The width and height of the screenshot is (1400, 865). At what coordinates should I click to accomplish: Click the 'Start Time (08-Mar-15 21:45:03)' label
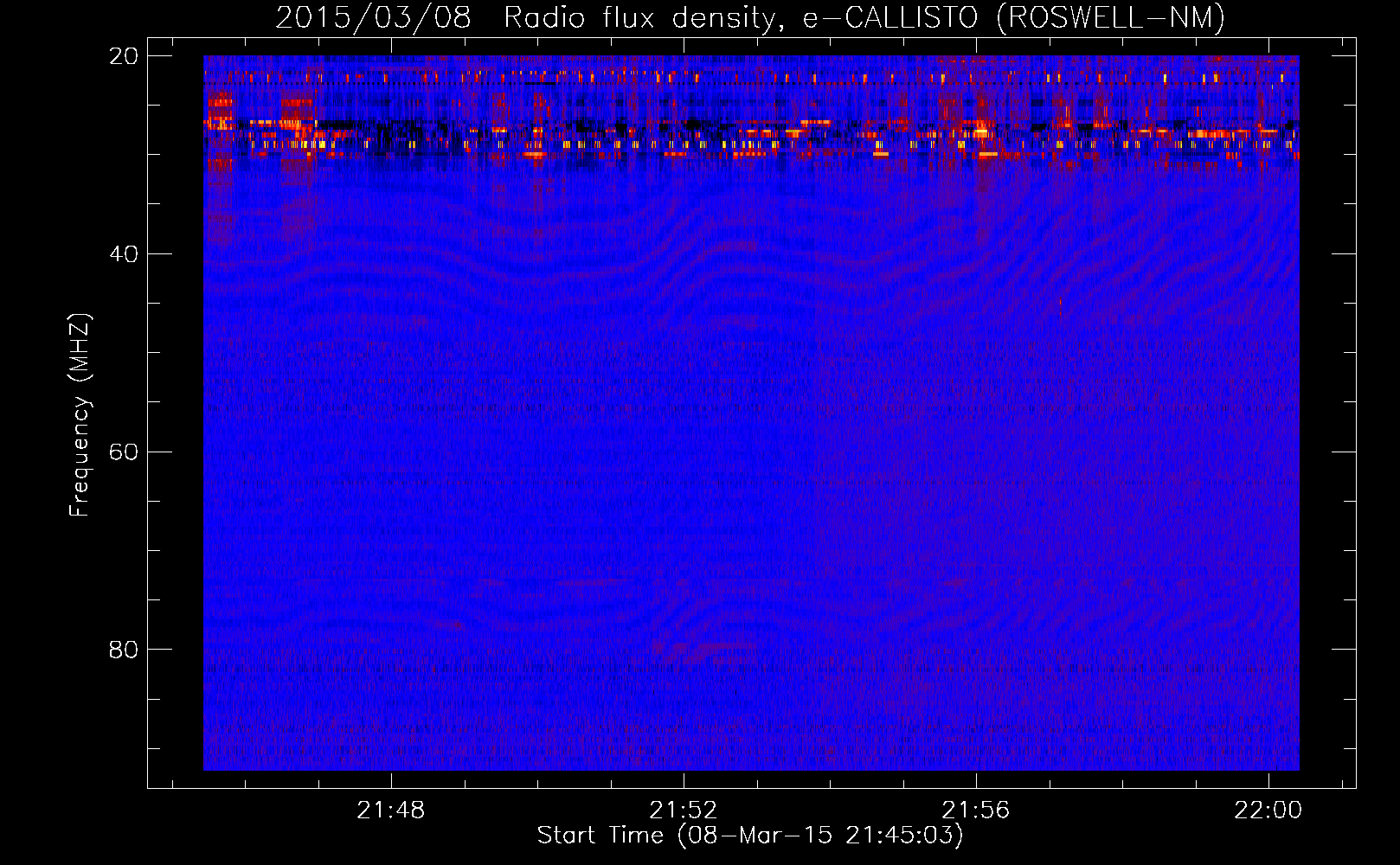750,836
